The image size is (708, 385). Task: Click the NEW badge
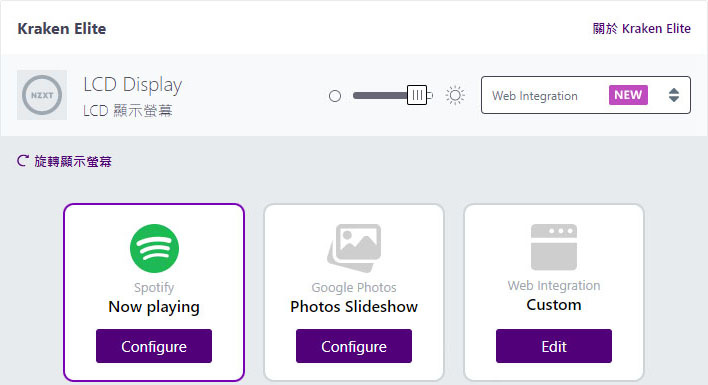click(628, 95)
